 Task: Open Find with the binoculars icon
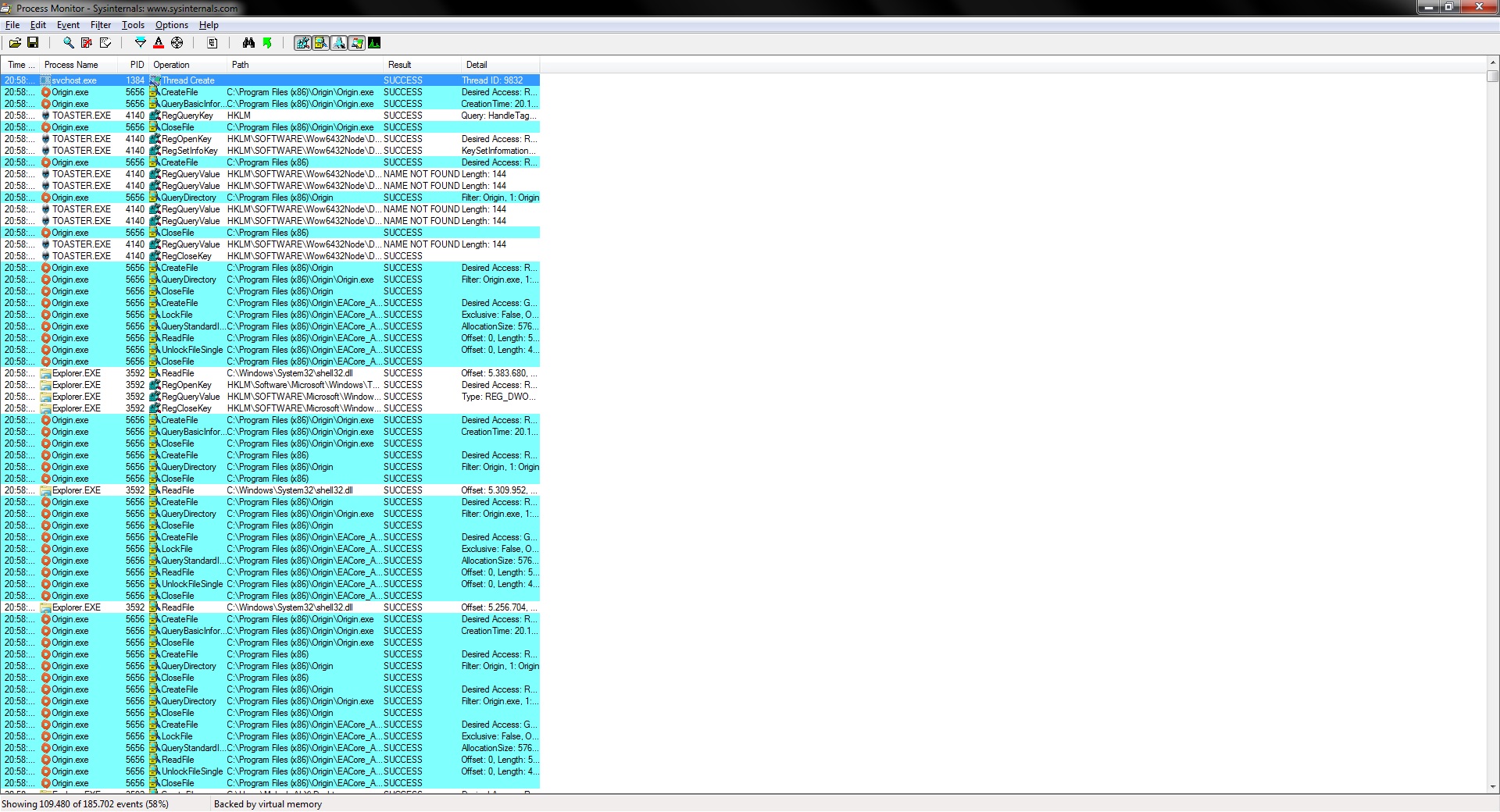pos(248,43)
